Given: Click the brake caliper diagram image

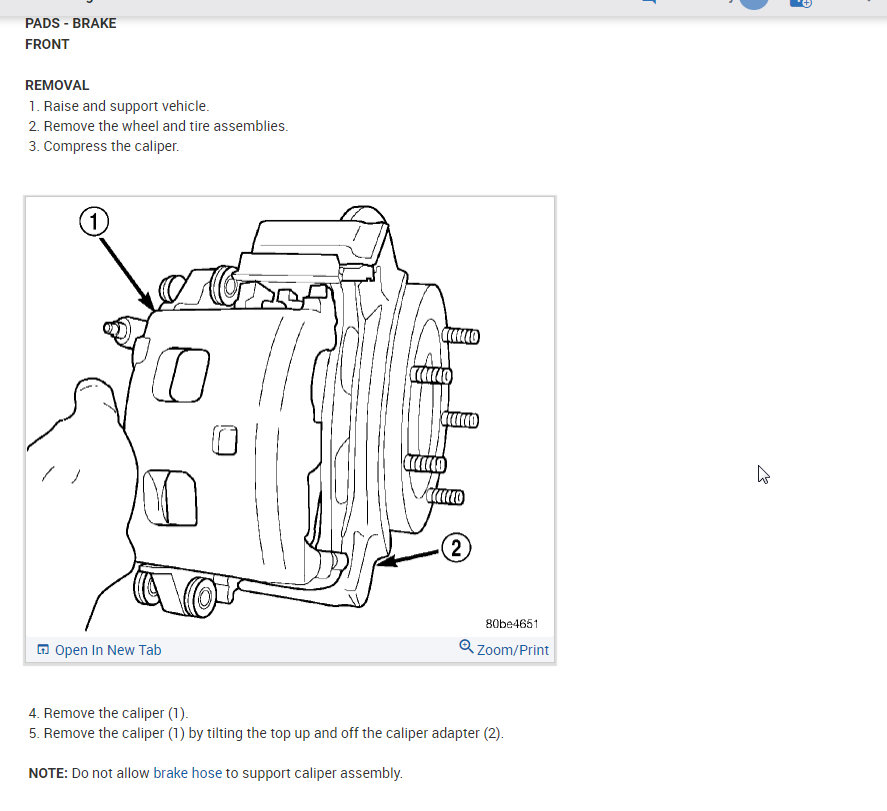Looking at the screenshot, I should pyautogui.click(x=290, y=417).
